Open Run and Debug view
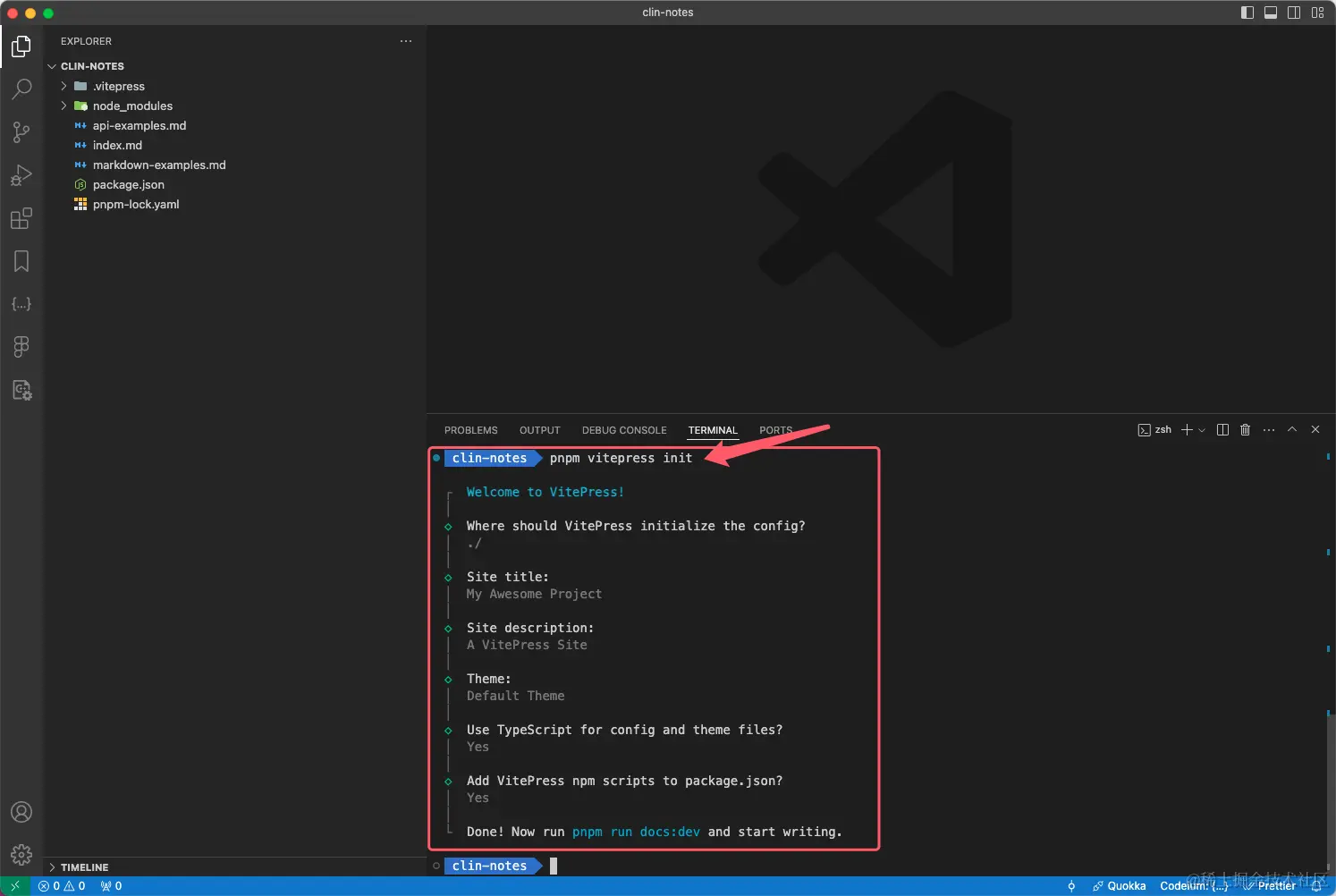 point(21,175)
